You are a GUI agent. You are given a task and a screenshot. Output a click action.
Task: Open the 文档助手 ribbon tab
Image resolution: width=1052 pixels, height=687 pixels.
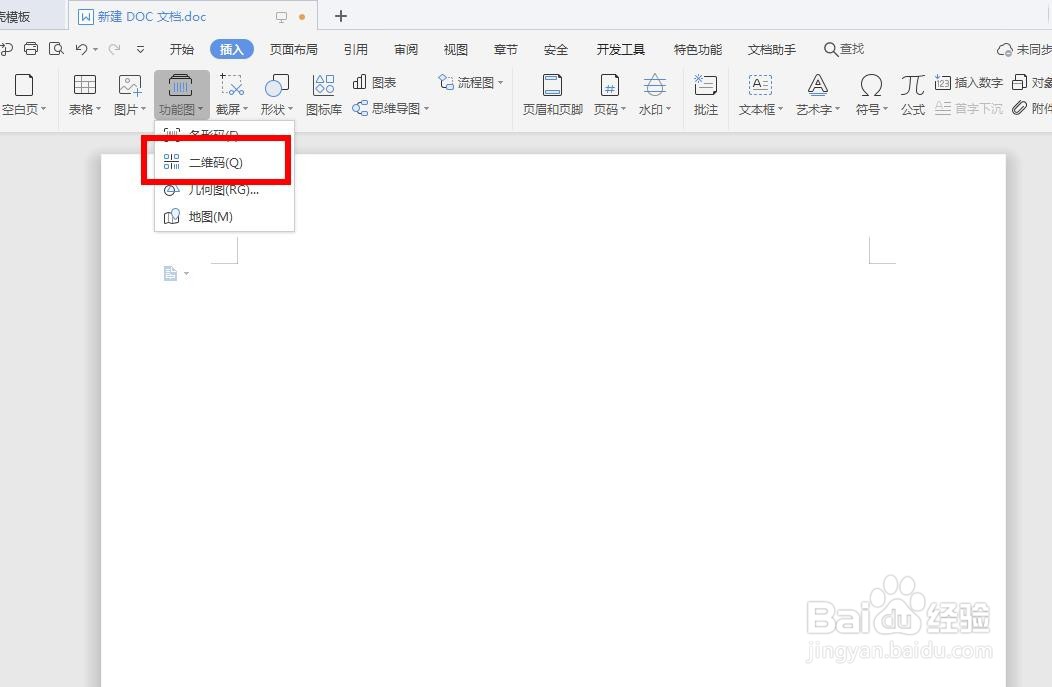click(772, 49)
